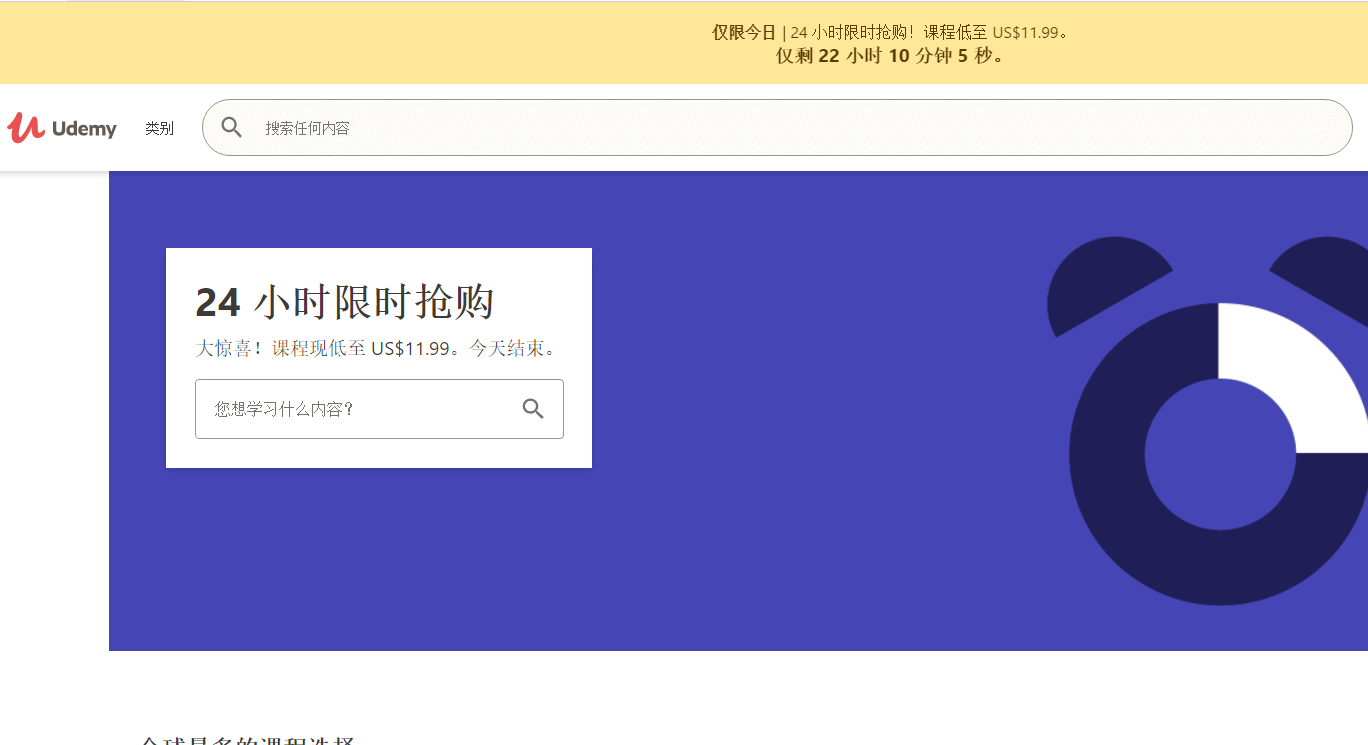Viewport: 1368px width, 745px height.
Task: Open the 类别 categories menu
Action: click(159, 128)
